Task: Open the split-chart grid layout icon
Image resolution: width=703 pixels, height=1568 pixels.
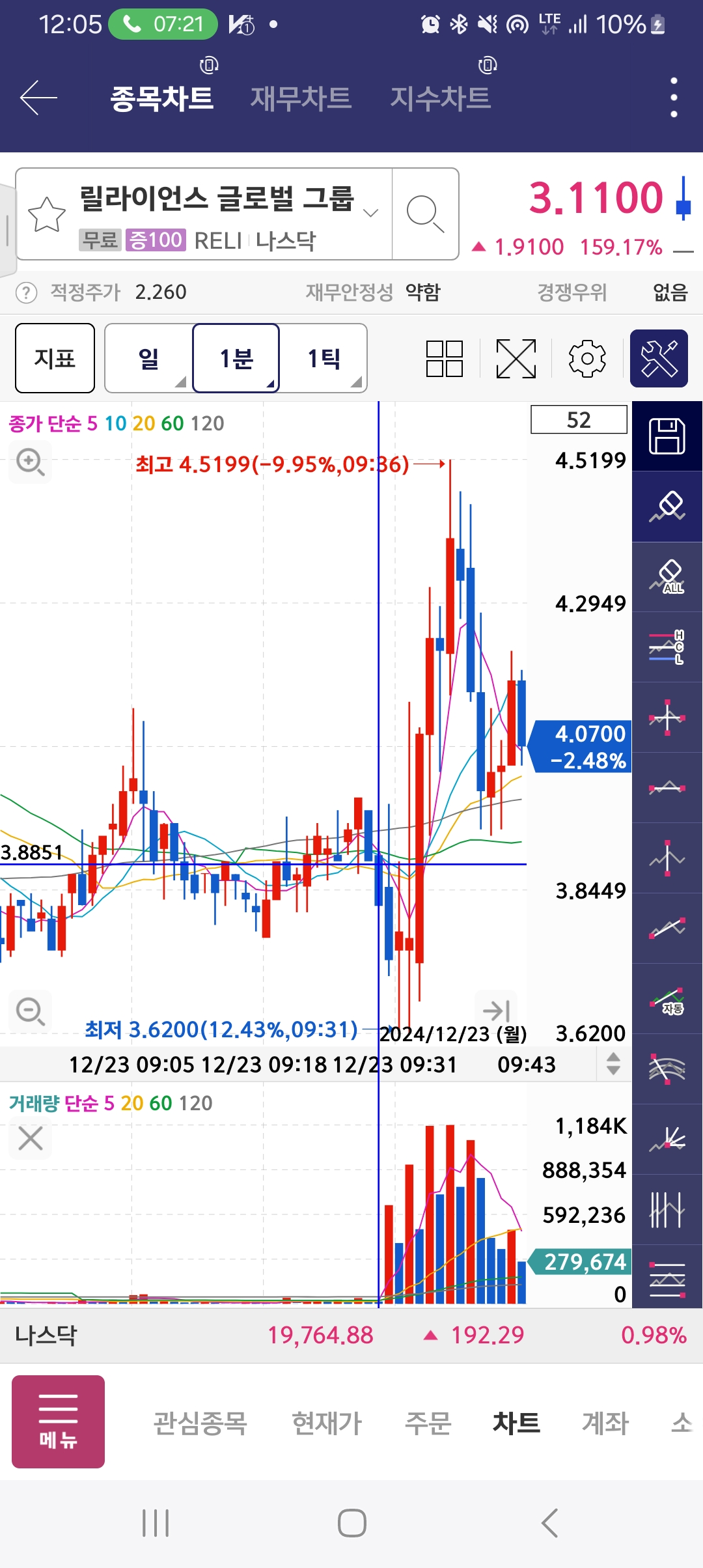Action: (445, 358)
